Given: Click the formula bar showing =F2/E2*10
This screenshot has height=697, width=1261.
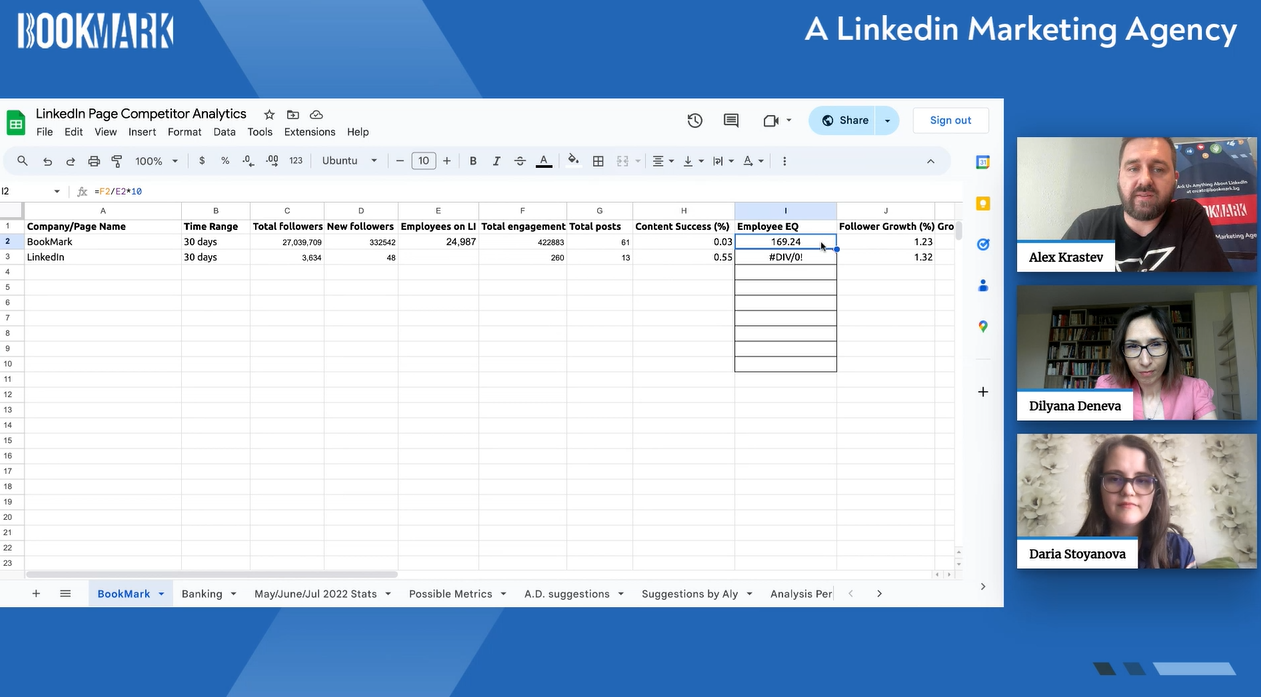Looking at the screenshot, I should 520,192.
